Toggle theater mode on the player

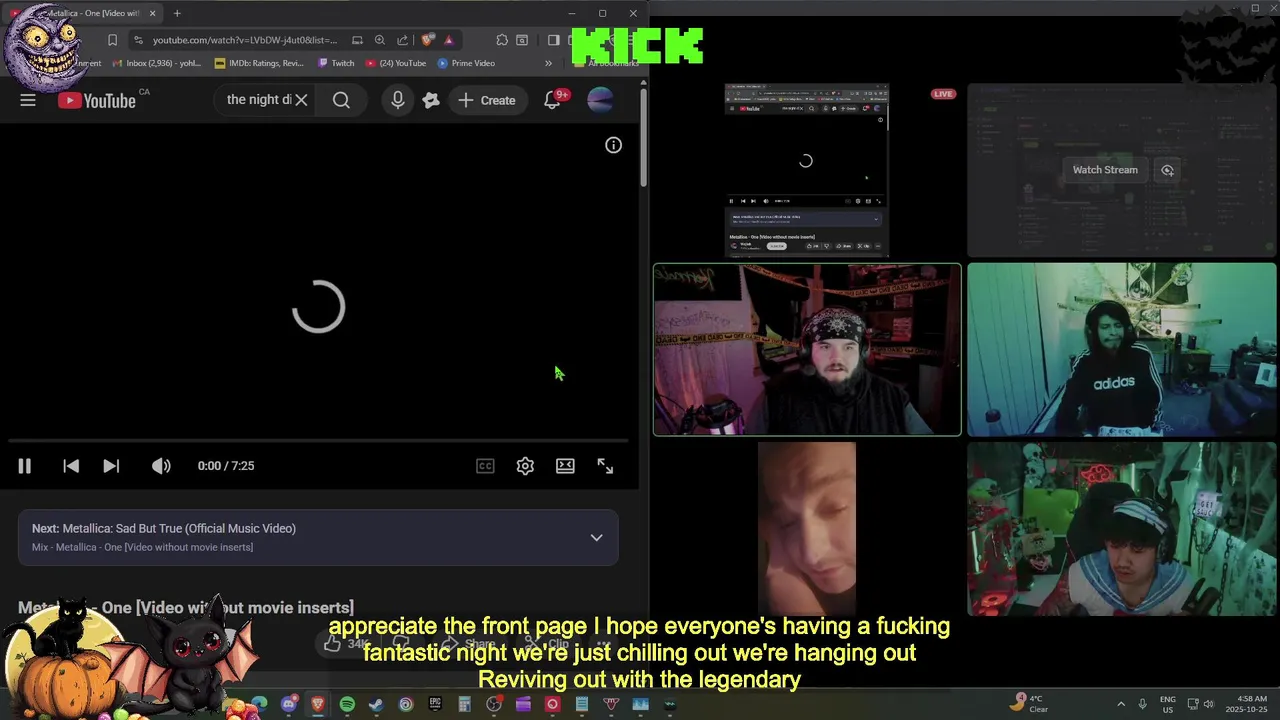[x=565, y=466]
